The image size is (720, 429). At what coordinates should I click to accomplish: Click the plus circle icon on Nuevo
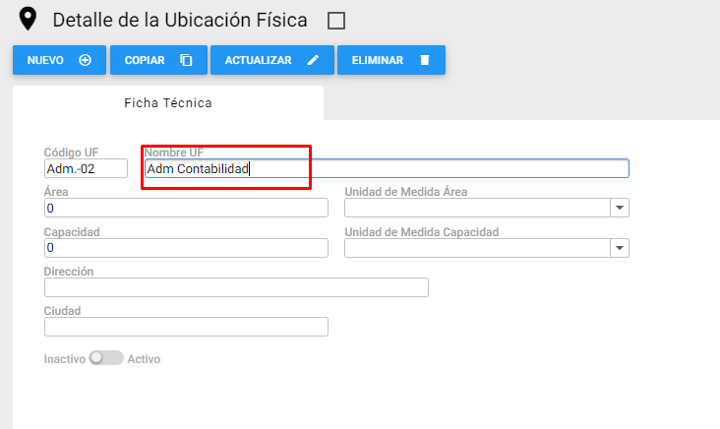(x=85, y=60)
